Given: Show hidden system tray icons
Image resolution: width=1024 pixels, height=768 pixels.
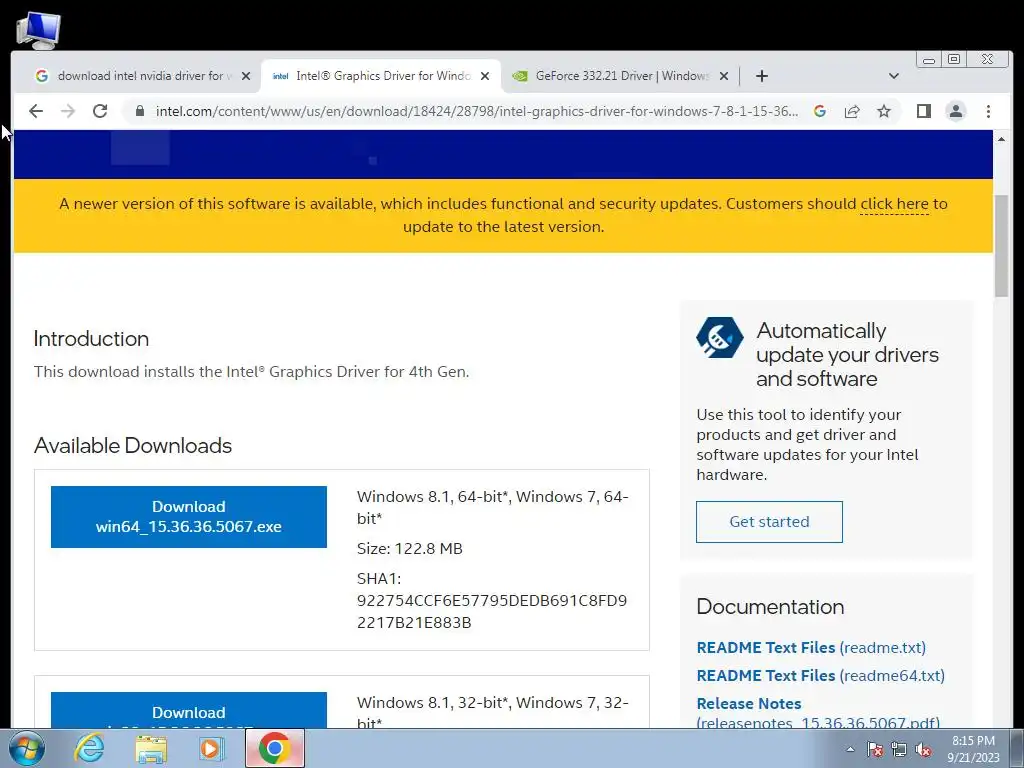Looking at the screenshot, I should (850, 749).
